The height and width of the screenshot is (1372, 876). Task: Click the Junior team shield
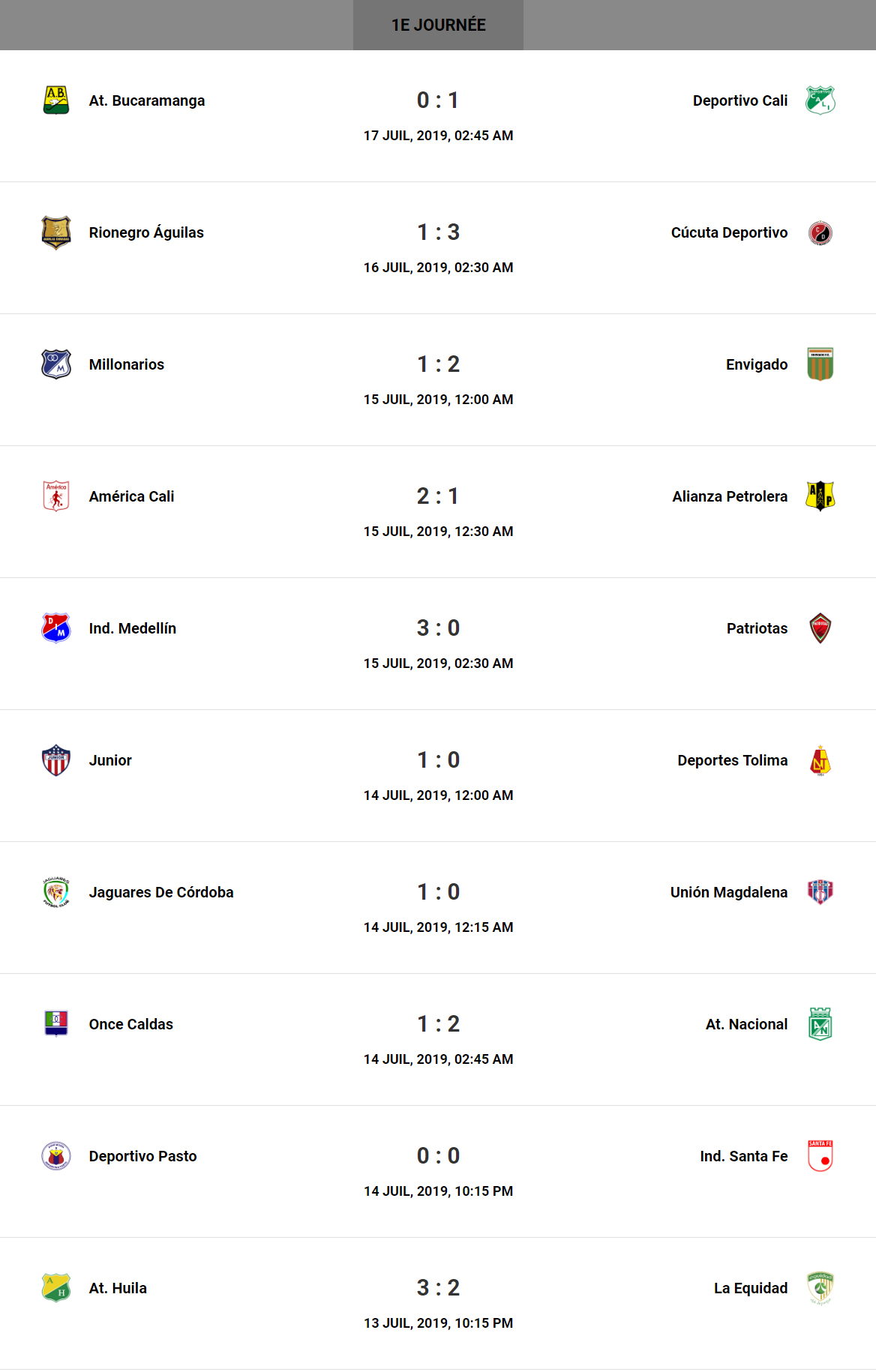tap(56, 760)
